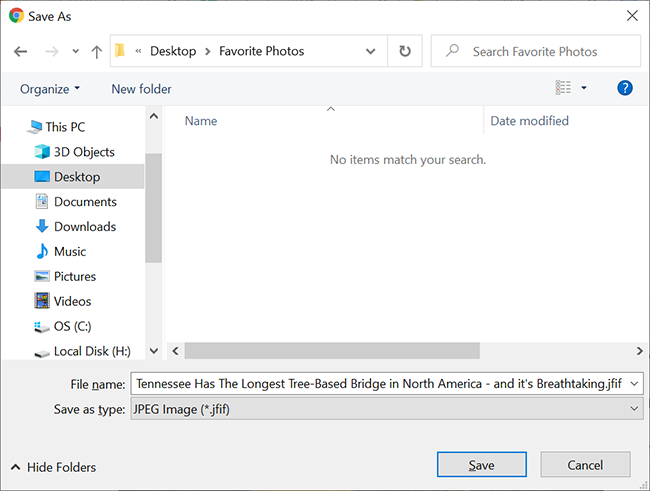Image resolution: width=650 pixels, height=491 pixels.
Task: Click the Up one level arrow
Action: click(x=96, y=51)
